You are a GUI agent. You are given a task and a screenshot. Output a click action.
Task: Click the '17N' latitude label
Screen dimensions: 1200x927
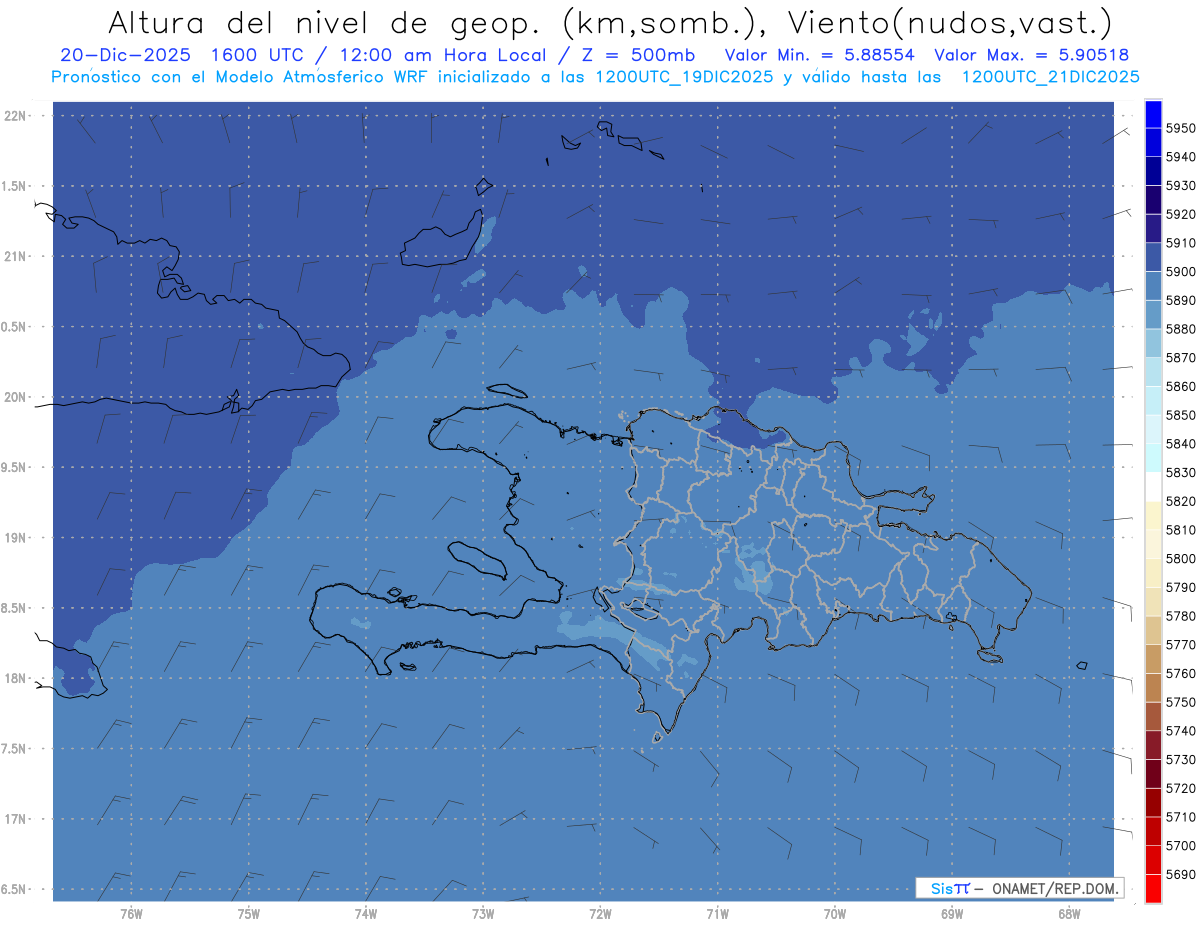[x=16, y=819]
